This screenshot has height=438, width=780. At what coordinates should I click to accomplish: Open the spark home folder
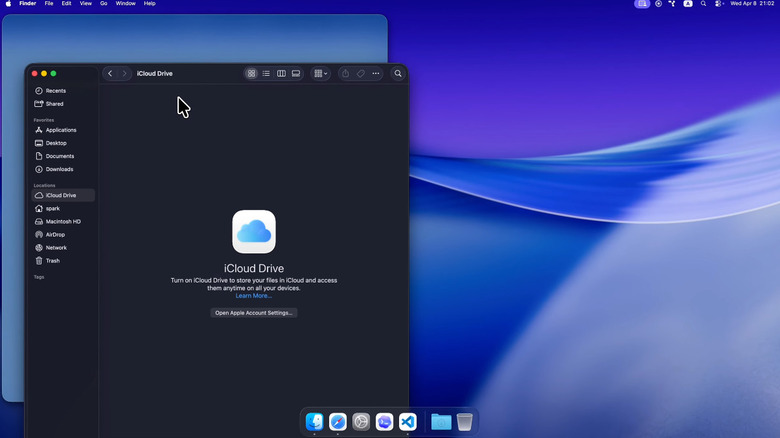pyautogui.click(x=63, y=209)
